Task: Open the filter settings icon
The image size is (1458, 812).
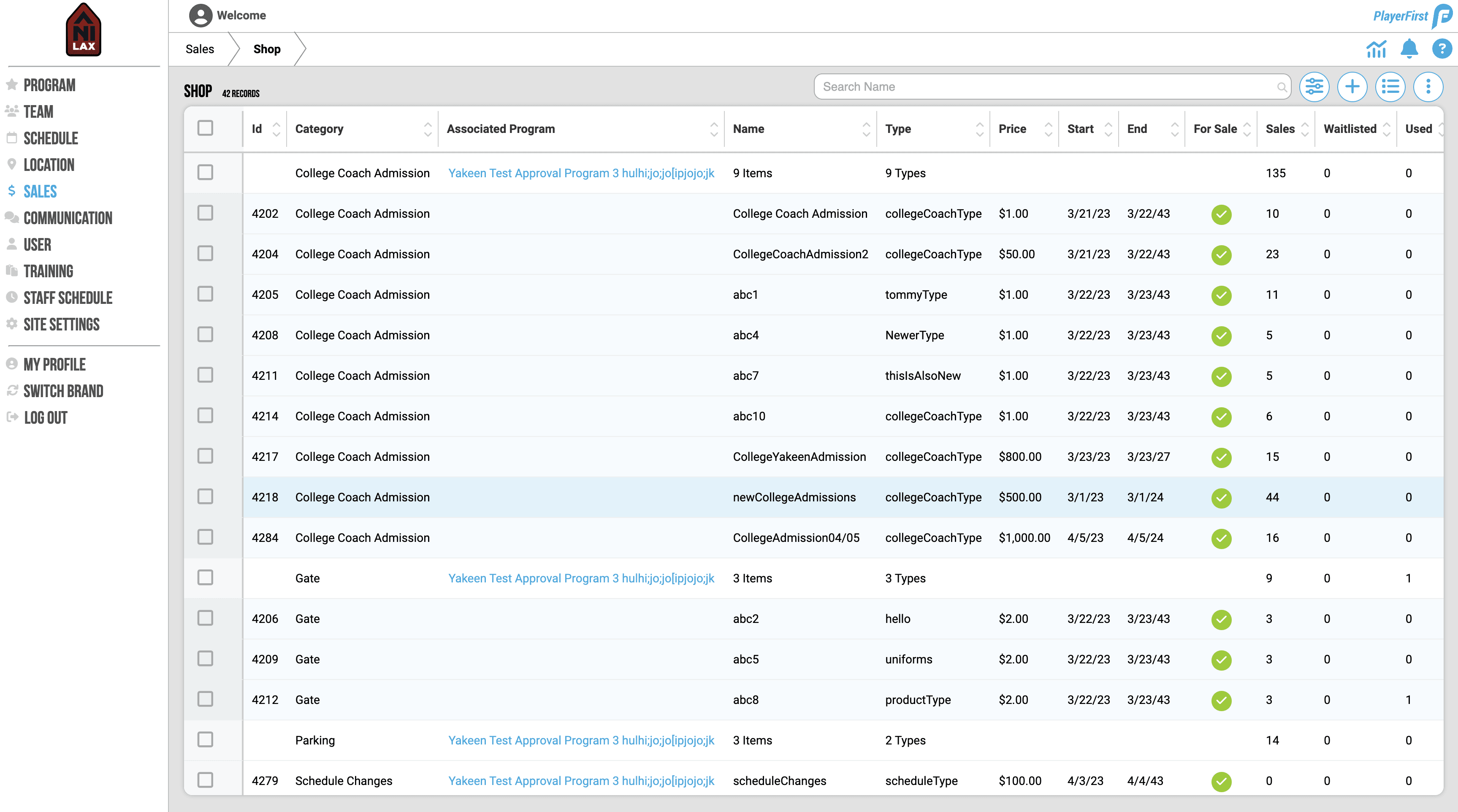Action: coord(1314,87)
